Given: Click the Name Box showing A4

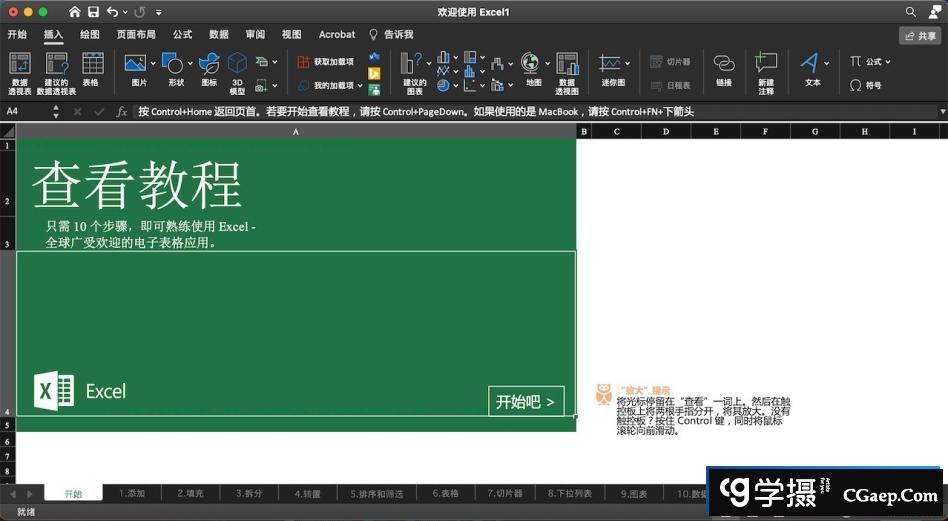Looking at the screenshot, I should click(24, 112).
